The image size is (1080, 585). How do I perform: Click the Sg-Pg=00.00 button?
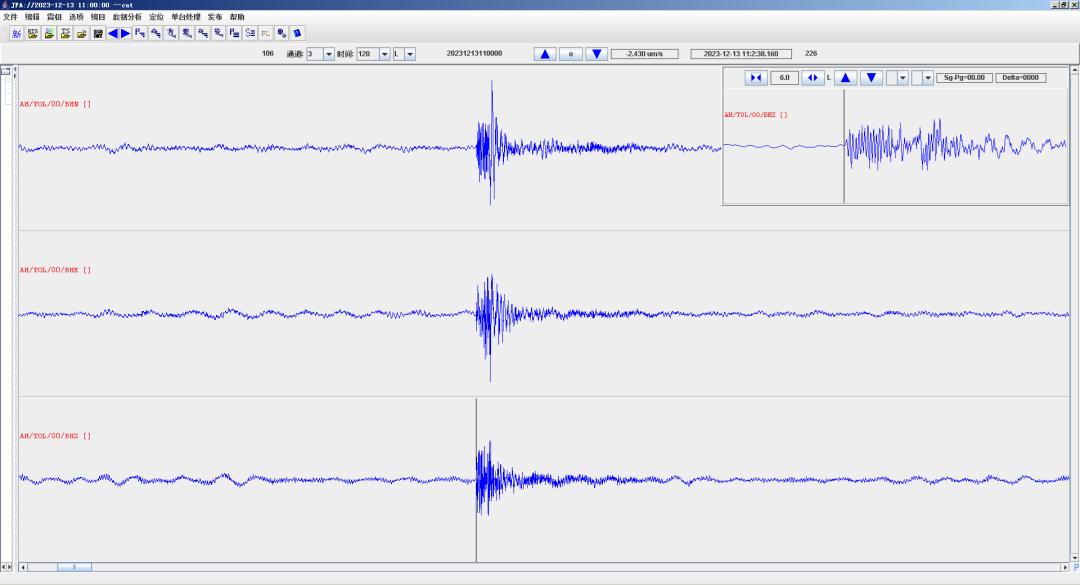pos(961,78)
